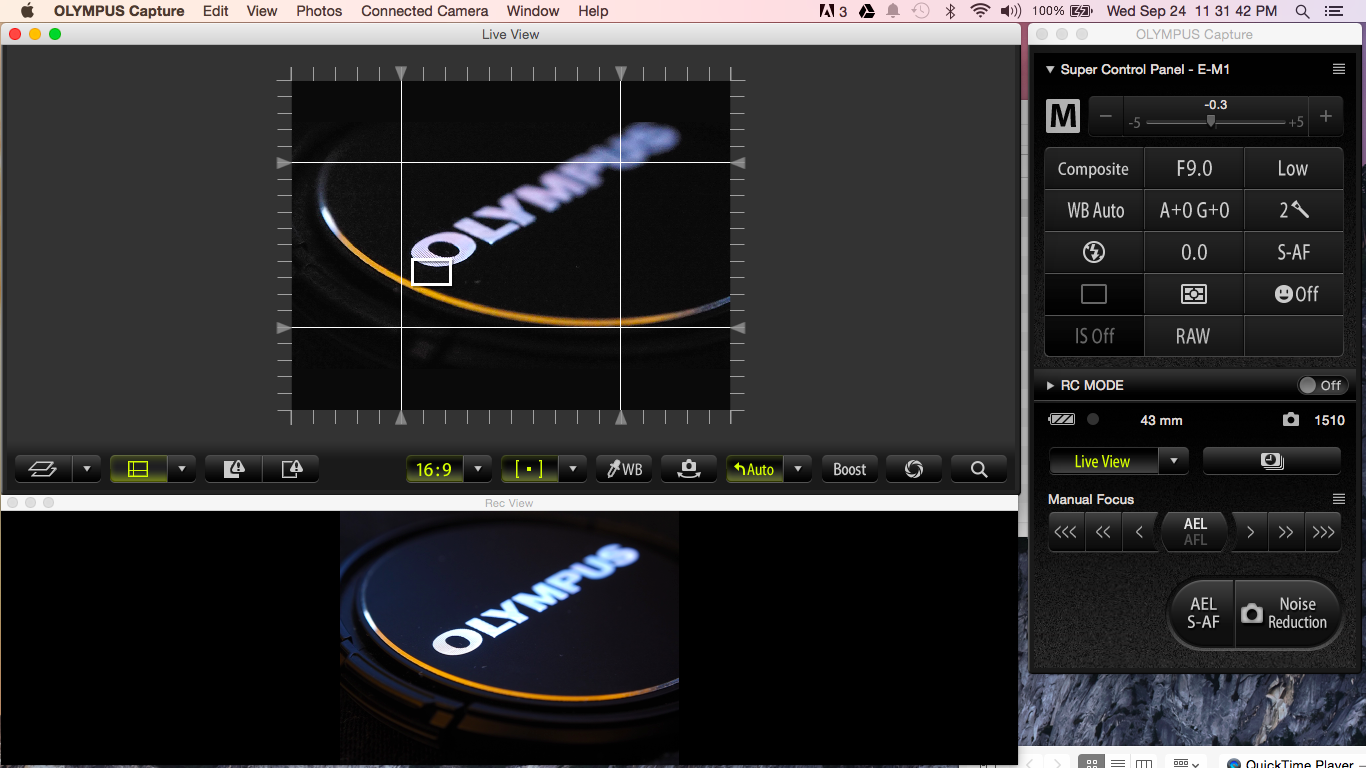Click the WB Auto setting
The height and width of the screenshot is (768, 1366).
[1093, 211]
